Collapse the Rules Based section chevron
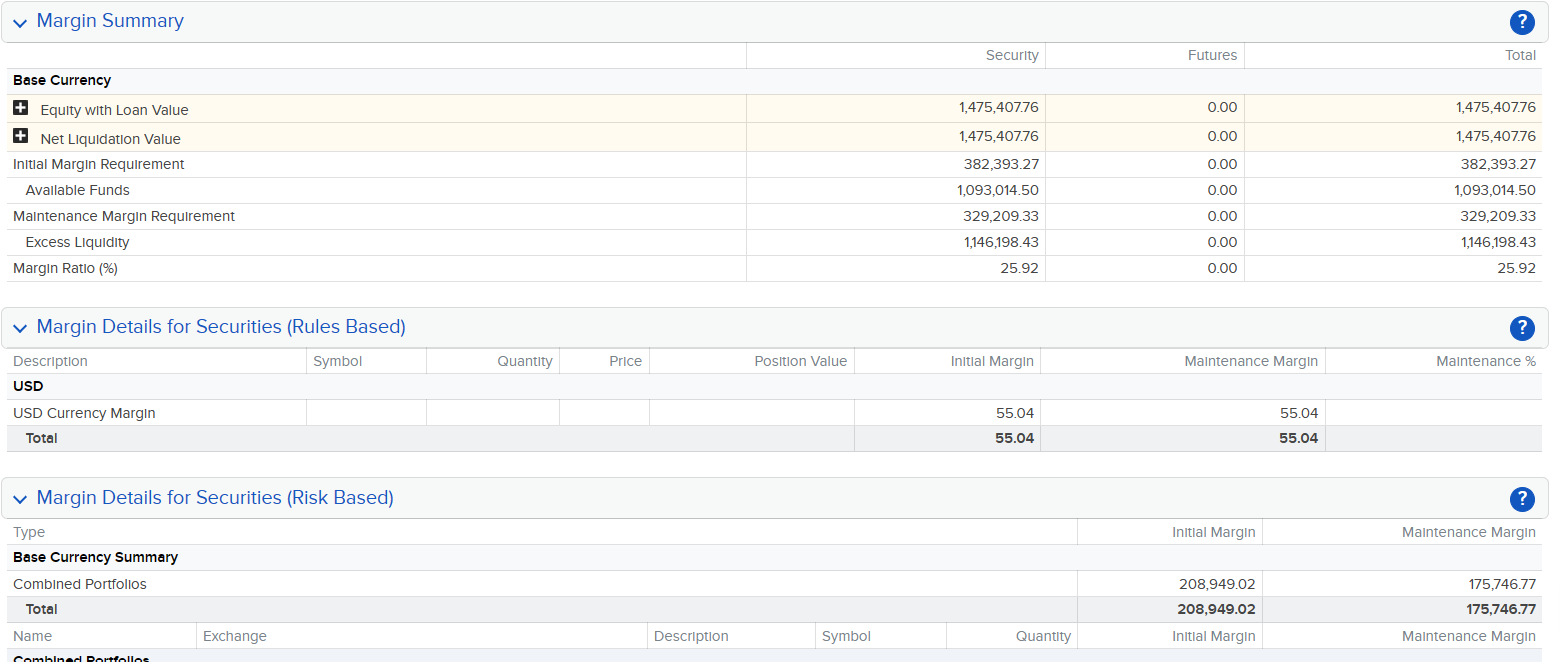Screen dimensions: 1560x662 [x=20, y=328]
